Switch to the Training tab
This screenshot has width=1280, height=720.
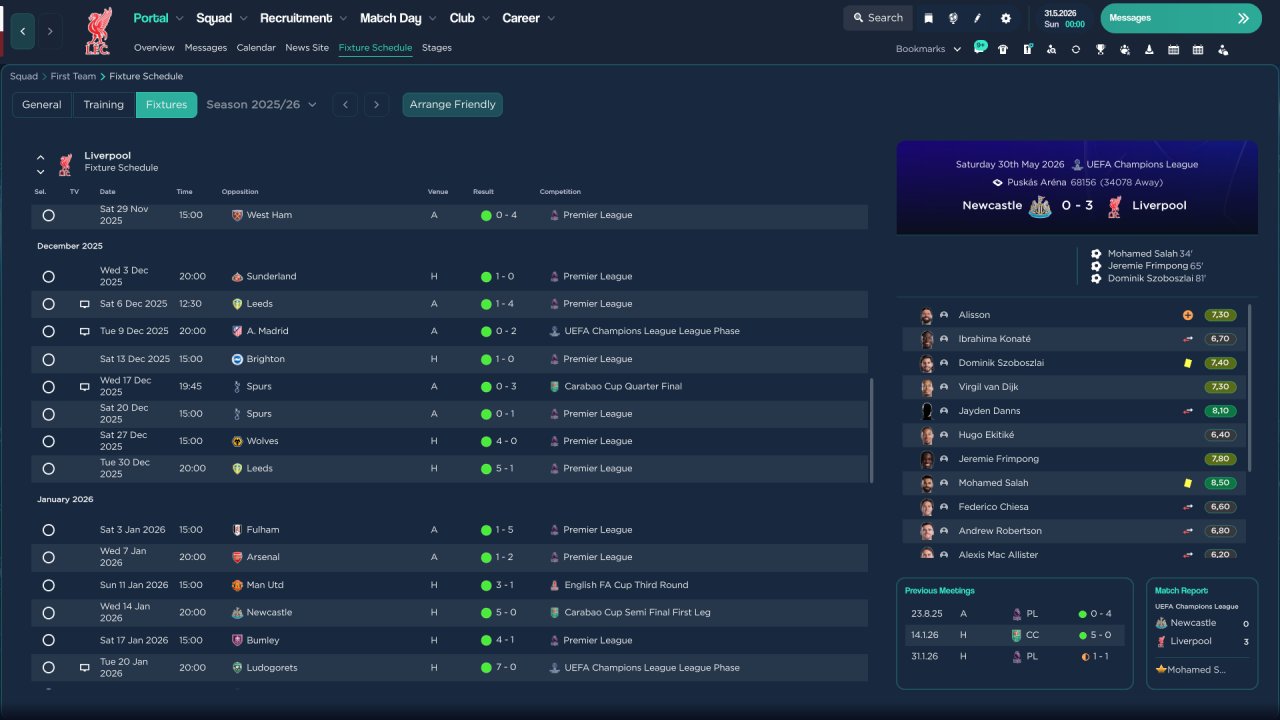(x=104, y=105)
